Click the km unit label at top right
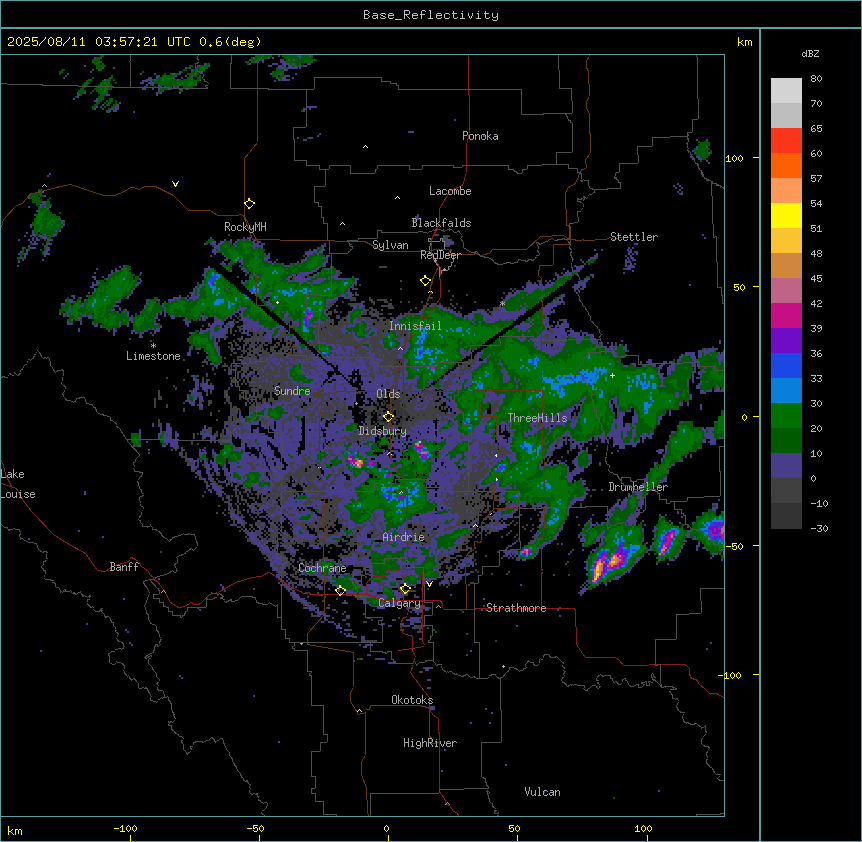 click(x=744, y=42)
